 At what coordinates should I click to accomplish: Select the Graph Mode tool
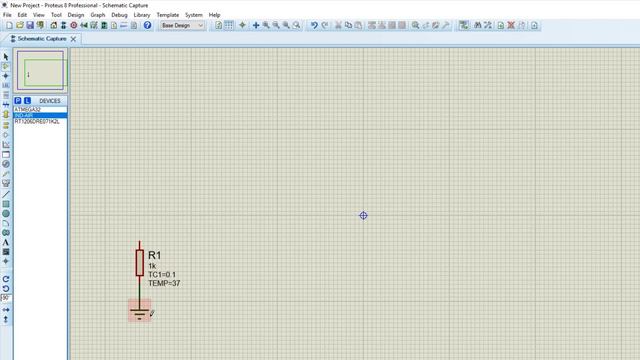point(6,144)
